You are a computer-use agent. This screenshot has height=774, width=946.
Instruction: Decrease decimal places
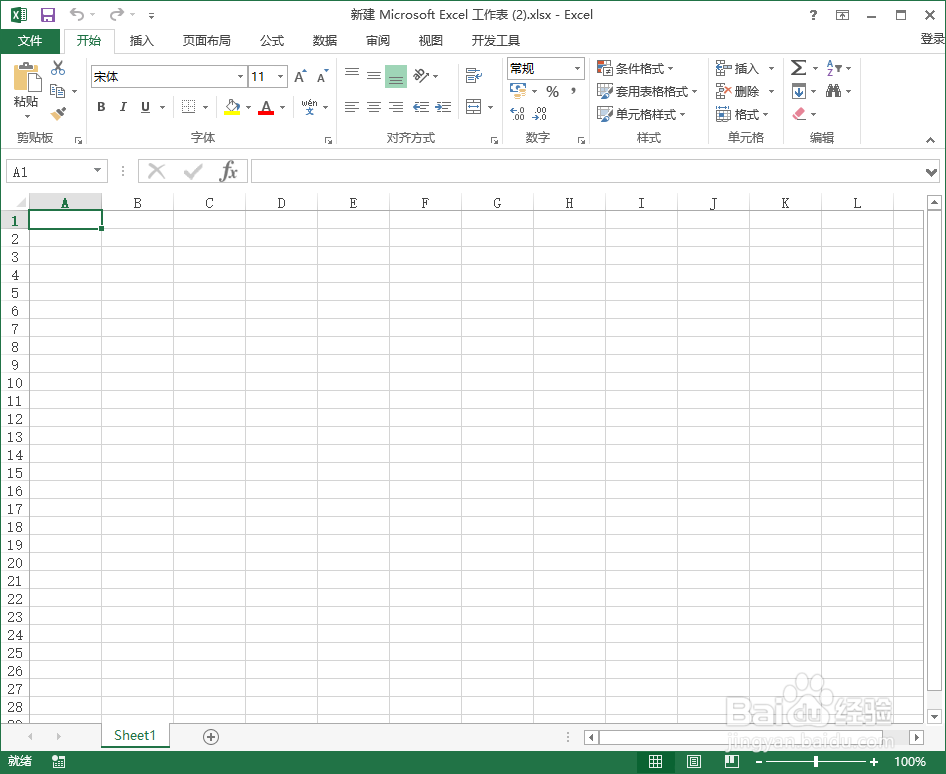point(540,113)
